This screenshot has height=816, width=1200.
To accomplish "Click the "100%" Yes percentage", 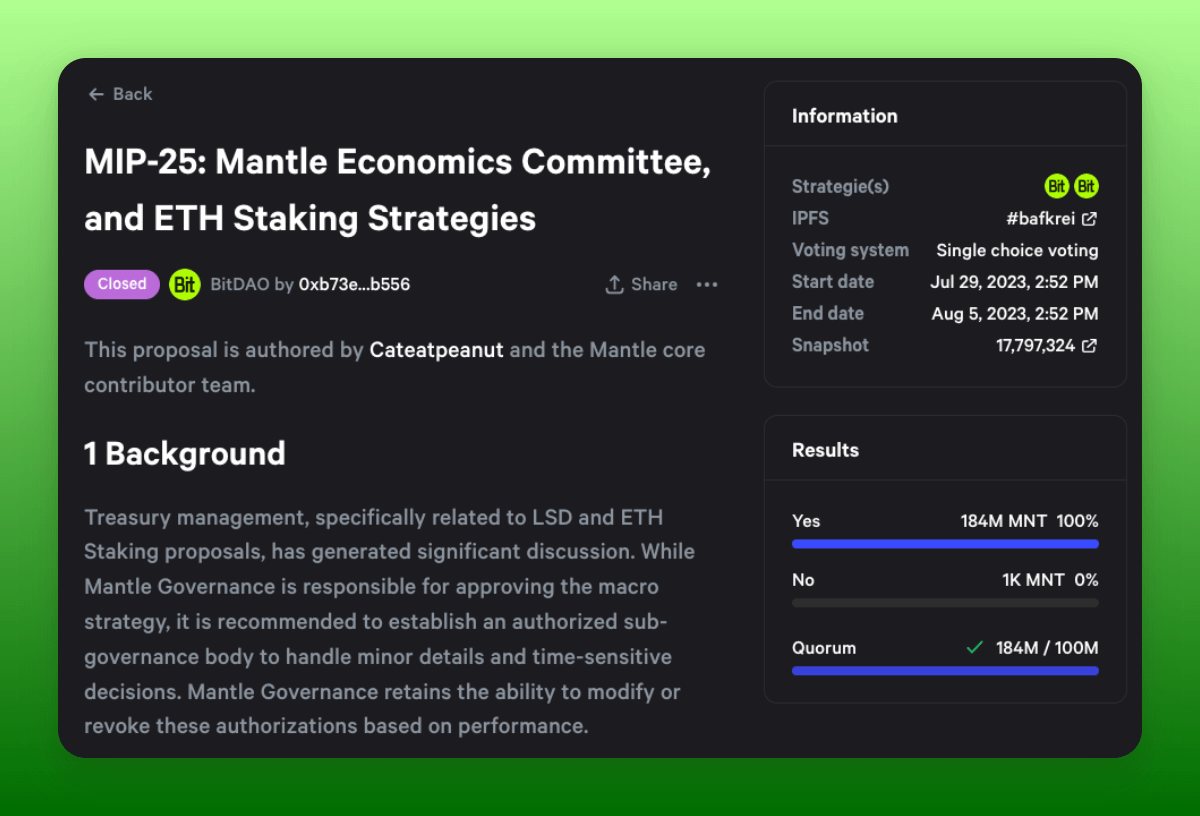I will coord(1077,521).
